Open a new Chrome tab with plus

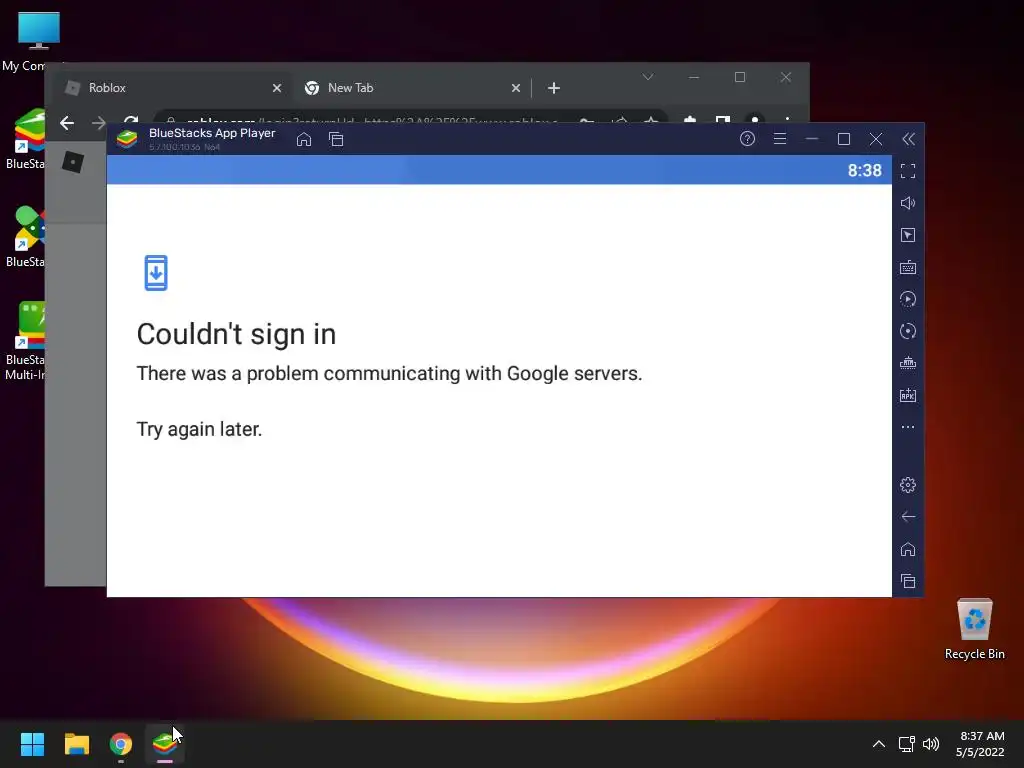pyautogui.click(x=554, y=88)
